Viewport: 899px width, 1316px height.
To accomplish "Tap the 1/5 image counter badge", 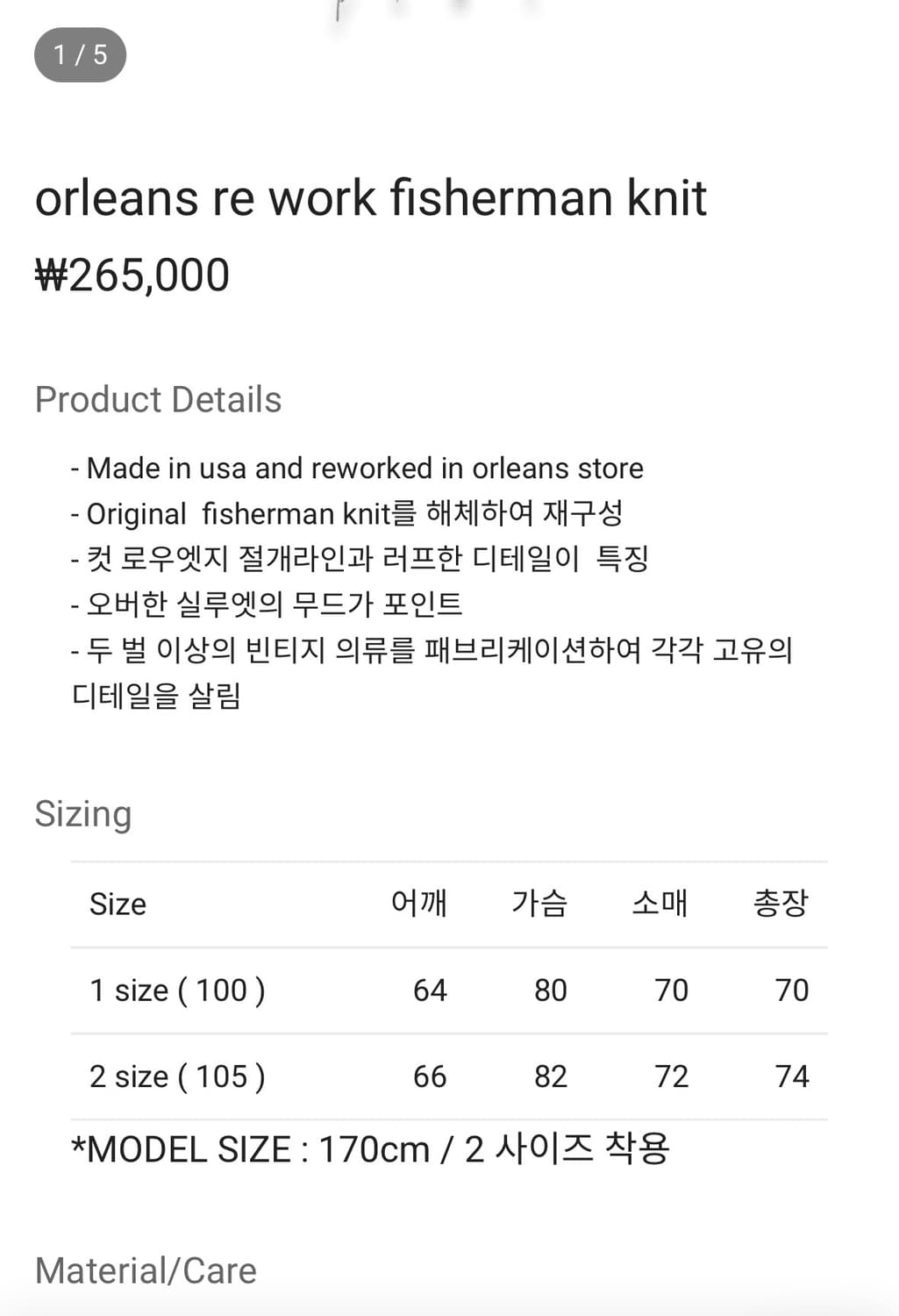I will point(79,54).
